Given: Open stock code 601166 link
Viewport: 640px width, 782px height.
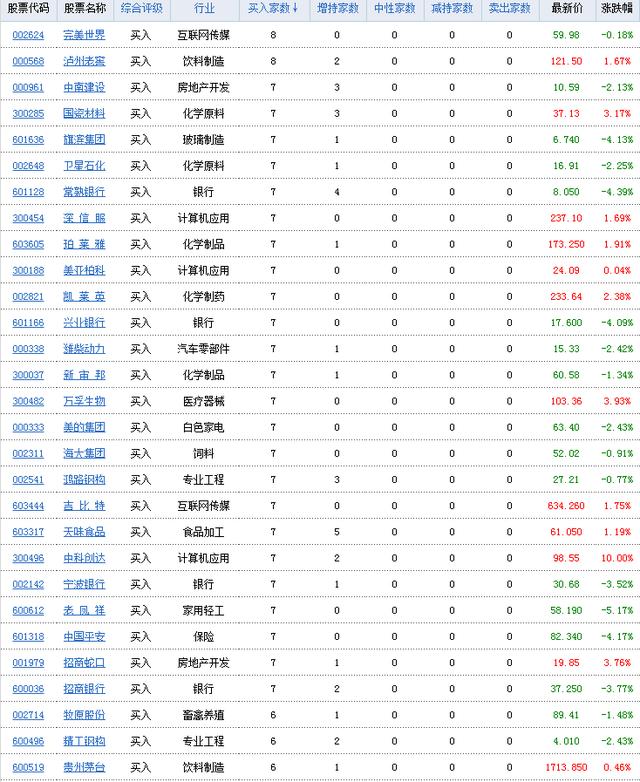Looking at the screenshot, I should click(28, 323).
